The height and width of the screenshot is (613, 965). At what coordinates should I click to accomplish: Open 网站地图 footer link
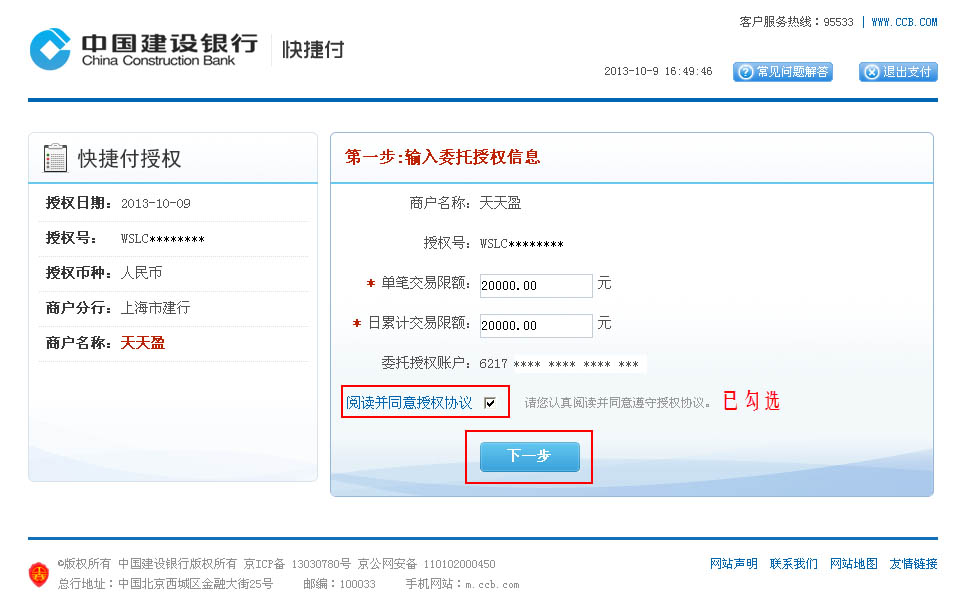(853, 564)
